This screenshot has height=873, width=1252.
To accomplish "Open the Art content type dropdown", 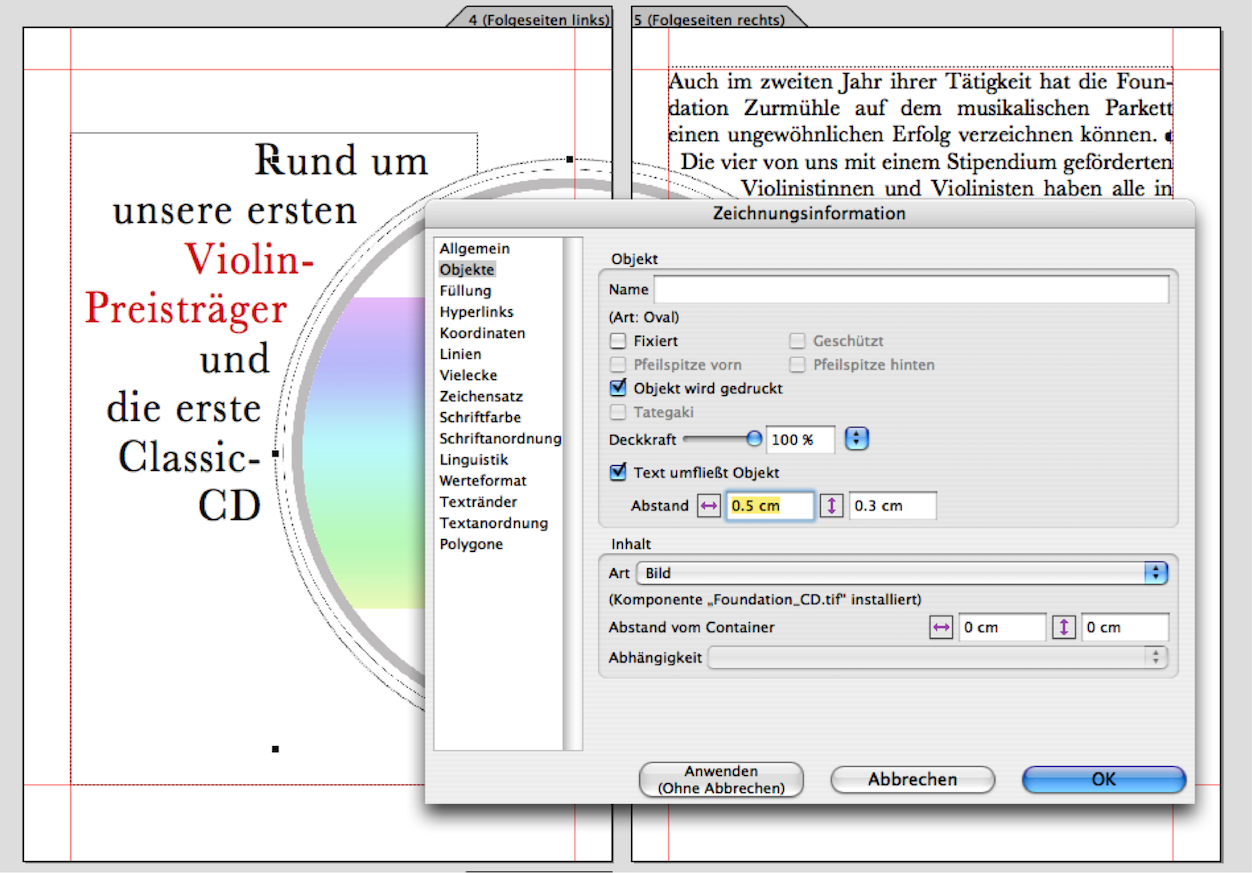I will tap(1156, 573).
